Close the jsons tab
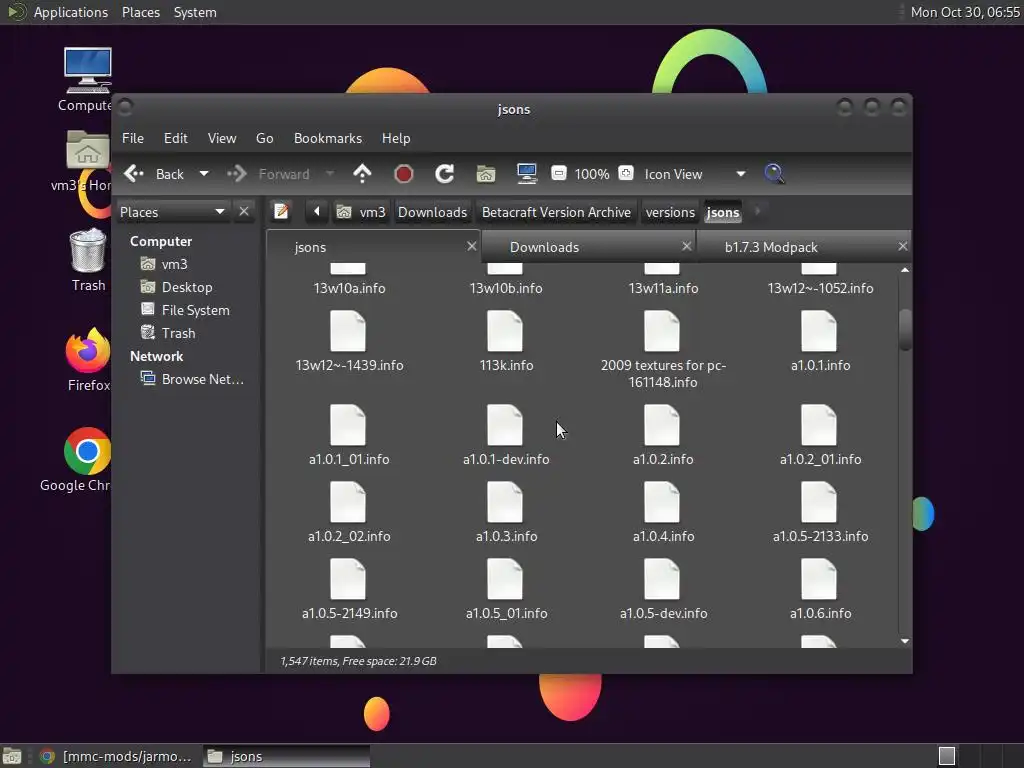This screenshot has height=768, width=1024. 472,246
